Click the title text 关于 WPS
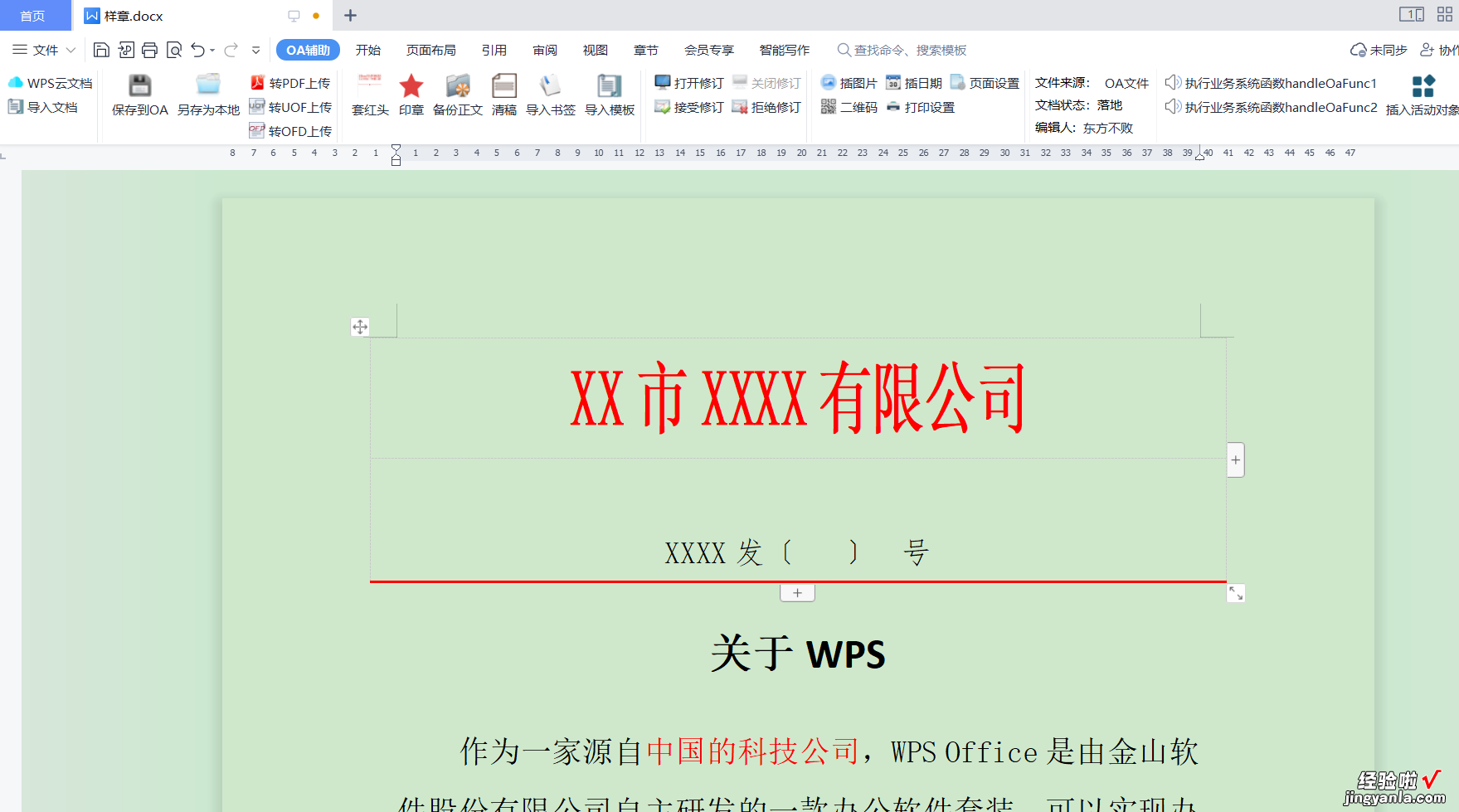The width and height of the screenshot is (1459, 812). (798, 654)
